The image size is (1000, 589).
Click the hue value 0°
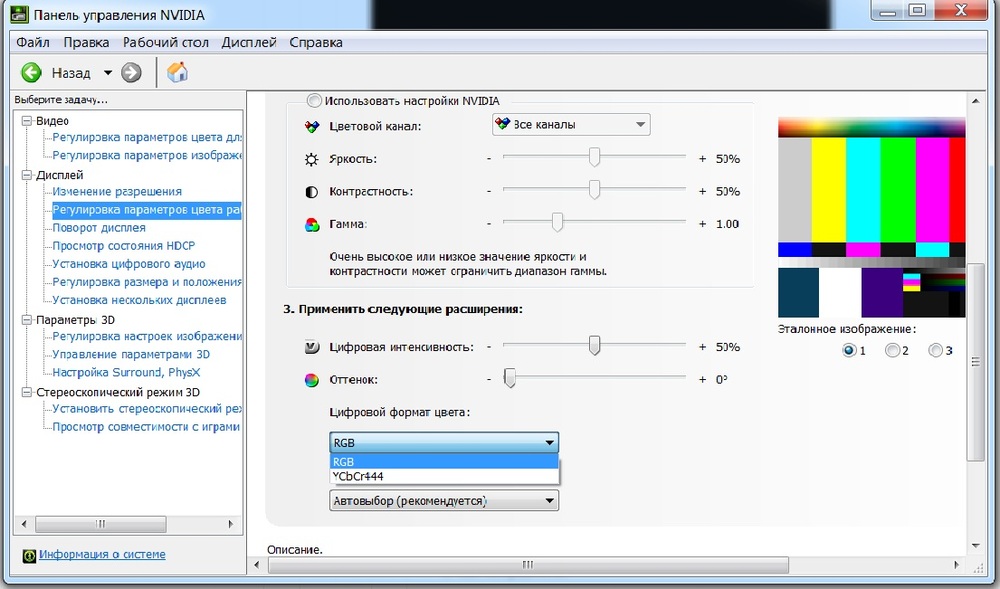(x=721, y=380)
